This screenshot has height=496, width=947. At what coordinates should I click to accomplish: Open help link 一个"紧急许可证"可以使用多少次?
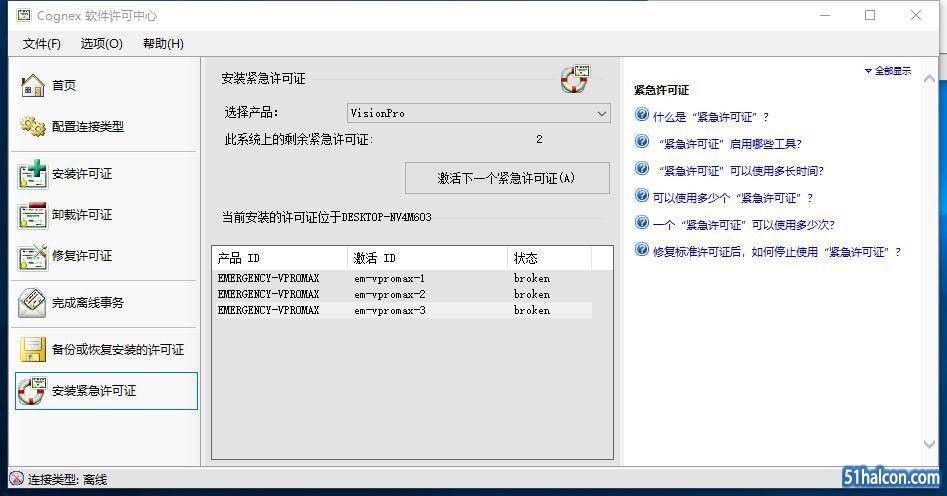click(744, 225)
